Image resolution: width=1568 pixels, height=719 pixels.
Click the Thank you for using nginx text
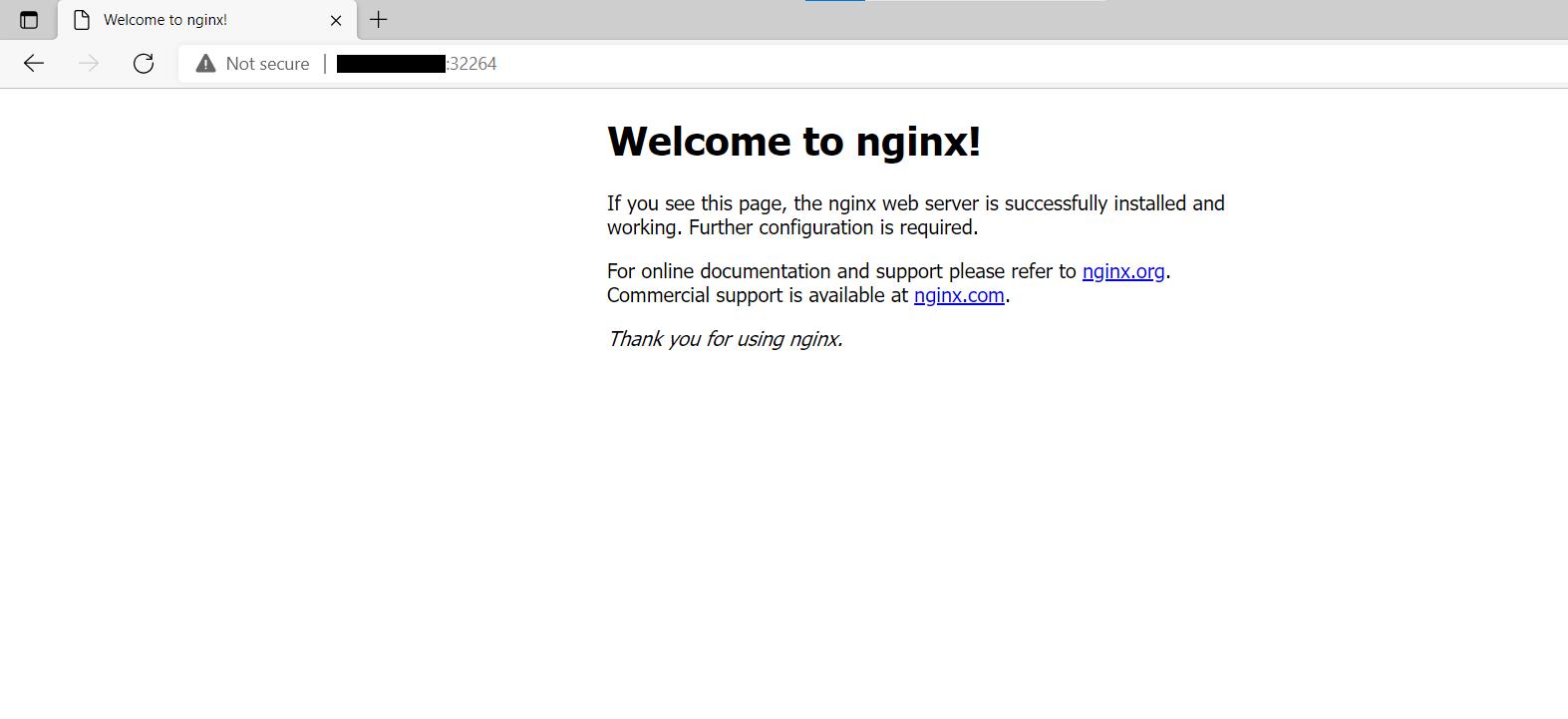[x=726, y=339]
